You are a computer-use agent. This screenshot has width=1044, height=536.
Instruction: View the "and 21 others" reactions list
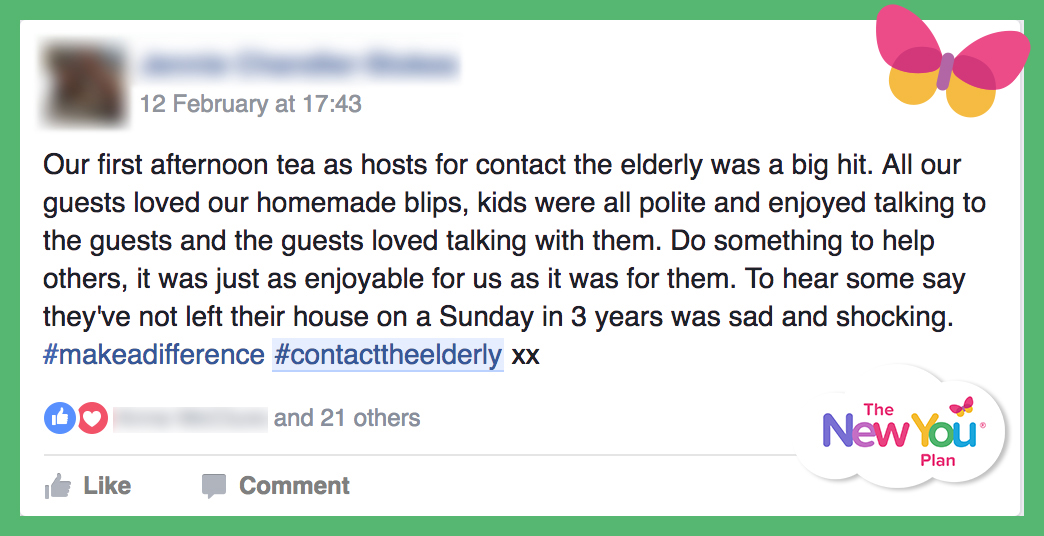tap(347, 418)
